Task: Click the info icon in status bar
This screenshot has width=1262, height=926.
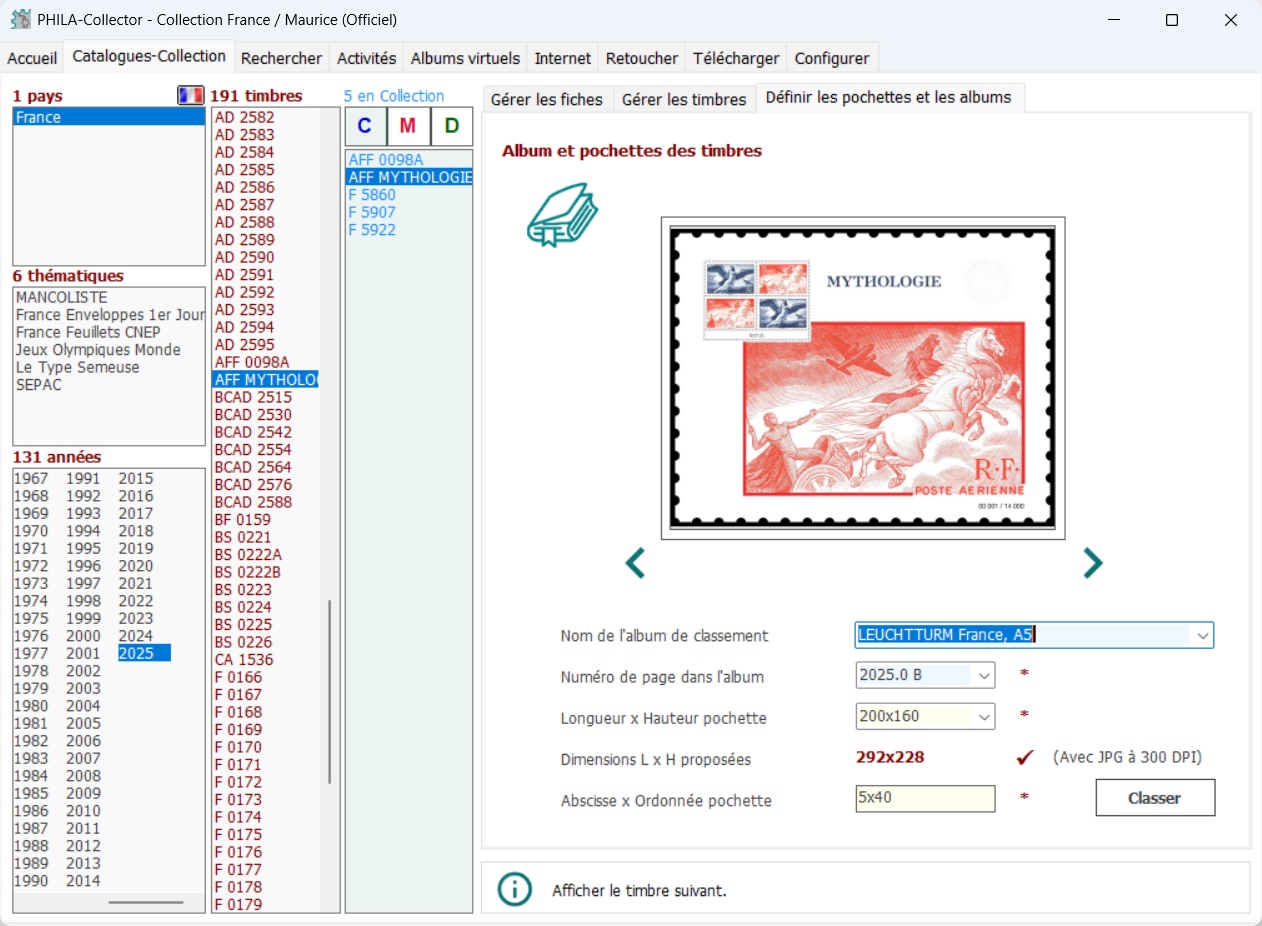Action: point(514,889)
